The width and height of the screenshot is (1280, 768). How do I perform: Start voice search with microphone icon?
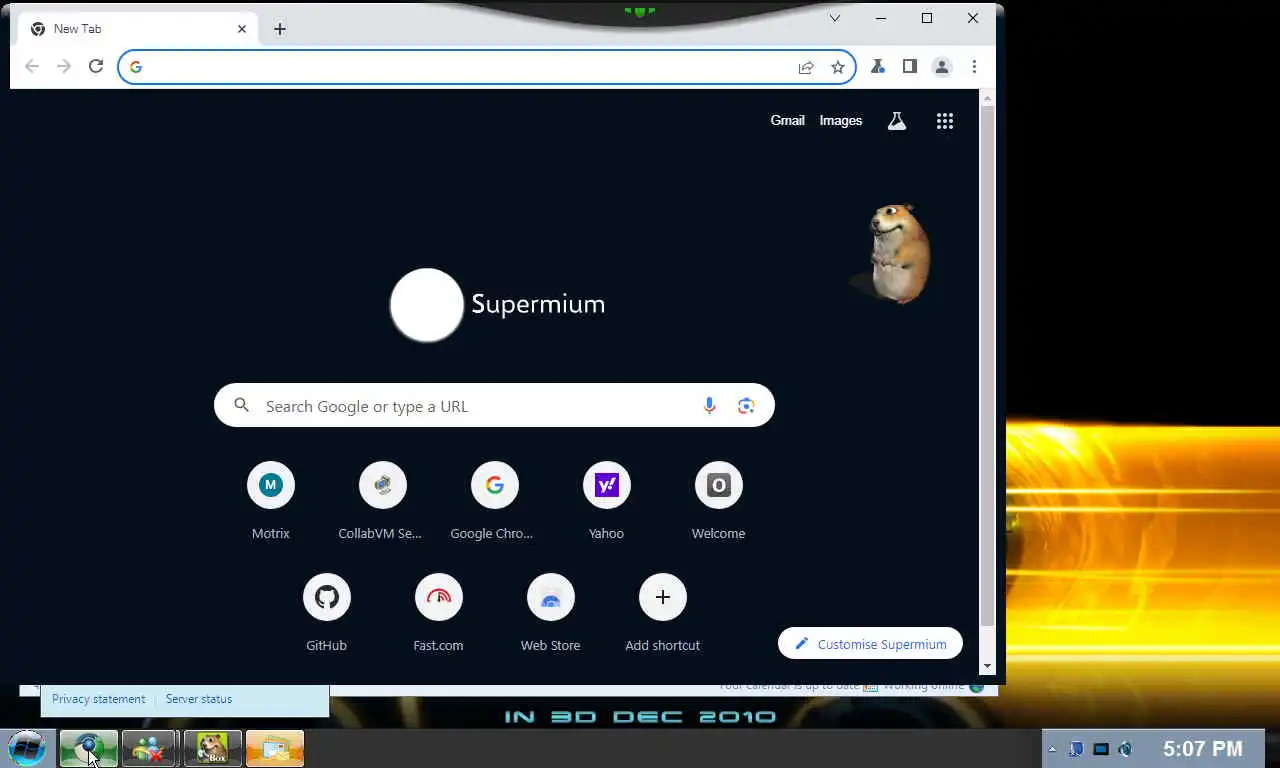(709, 406)
